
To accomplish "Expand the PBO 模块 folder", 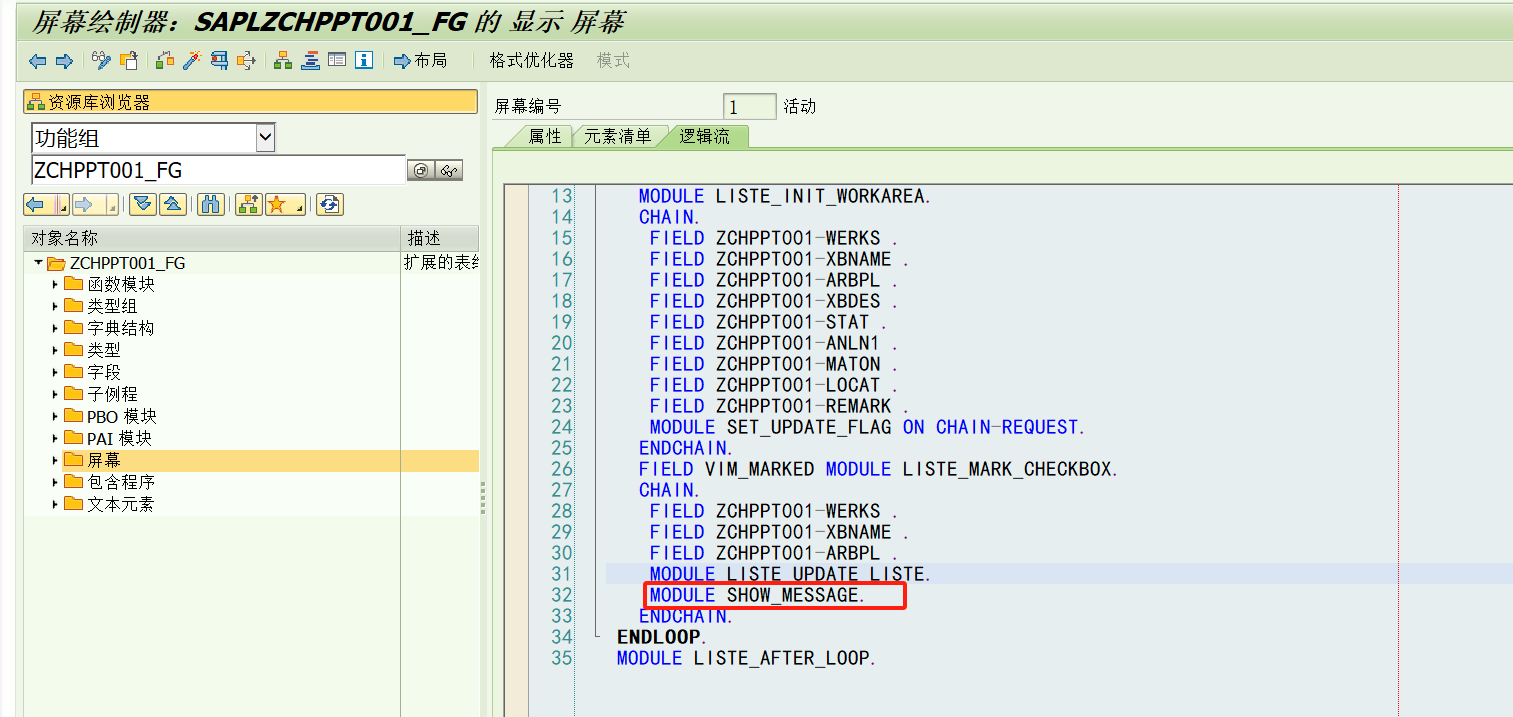I will tap(55, 417).
